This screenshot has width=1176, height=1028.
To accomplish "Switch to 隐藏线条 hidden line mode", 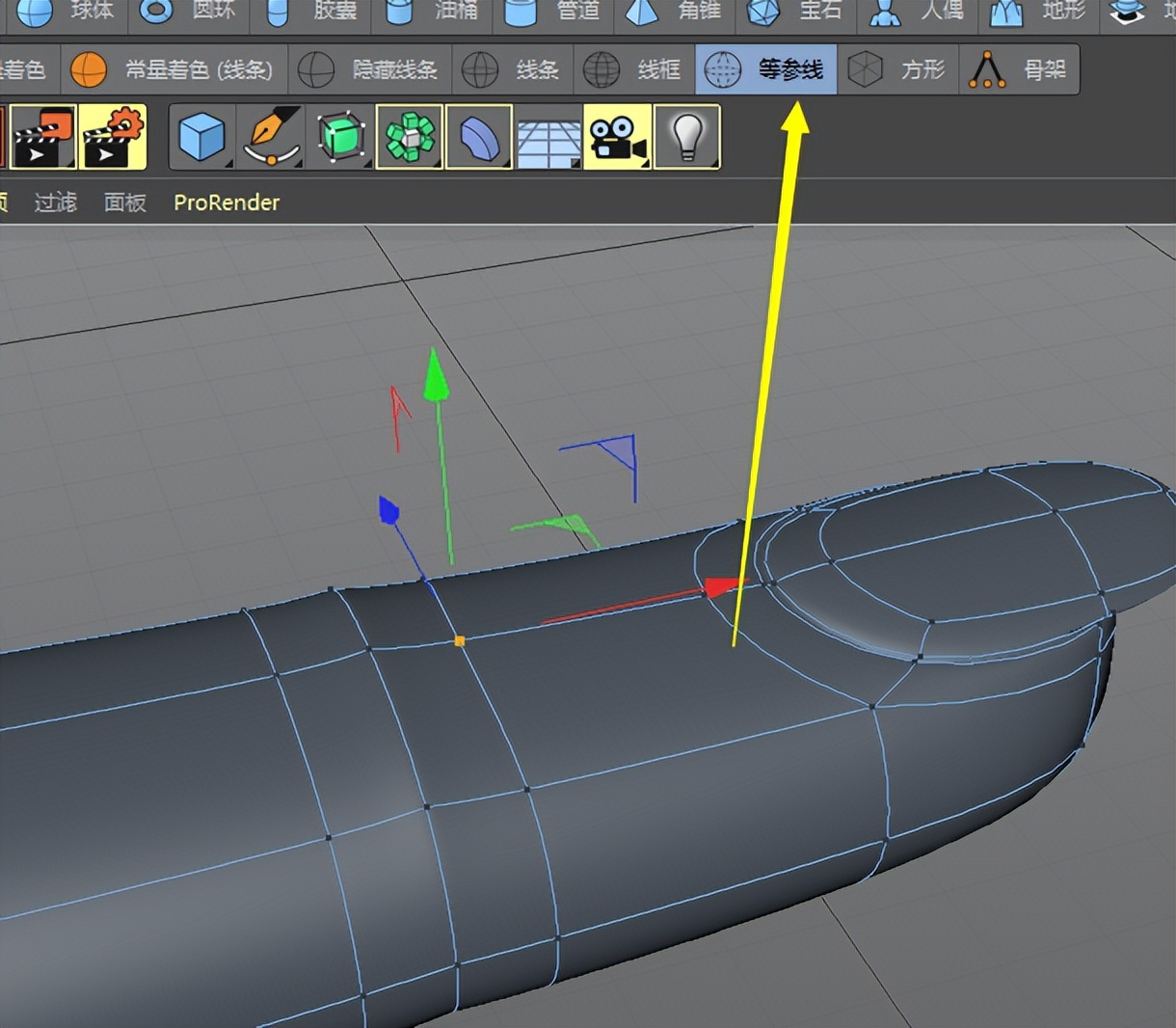I will 370,69.
